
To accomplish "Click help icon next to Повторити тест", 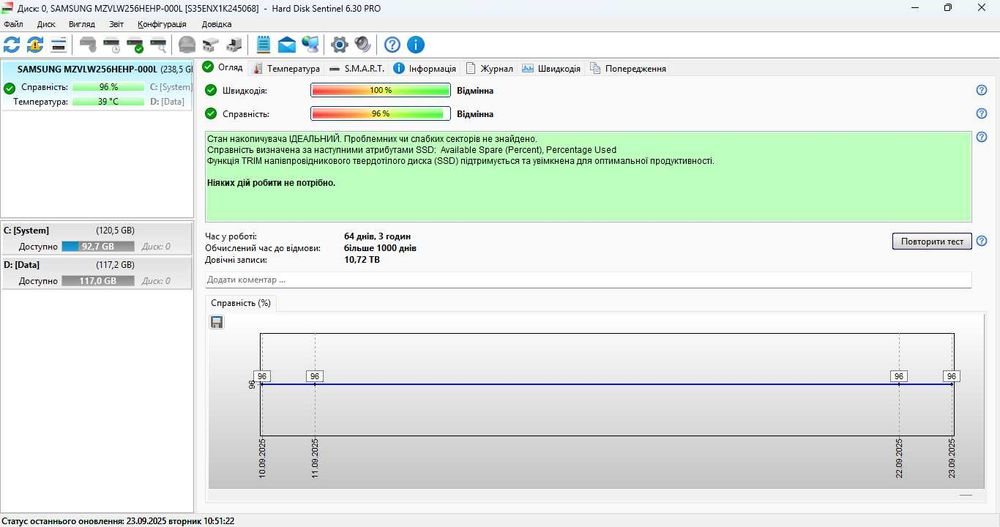I will (982, 241).
